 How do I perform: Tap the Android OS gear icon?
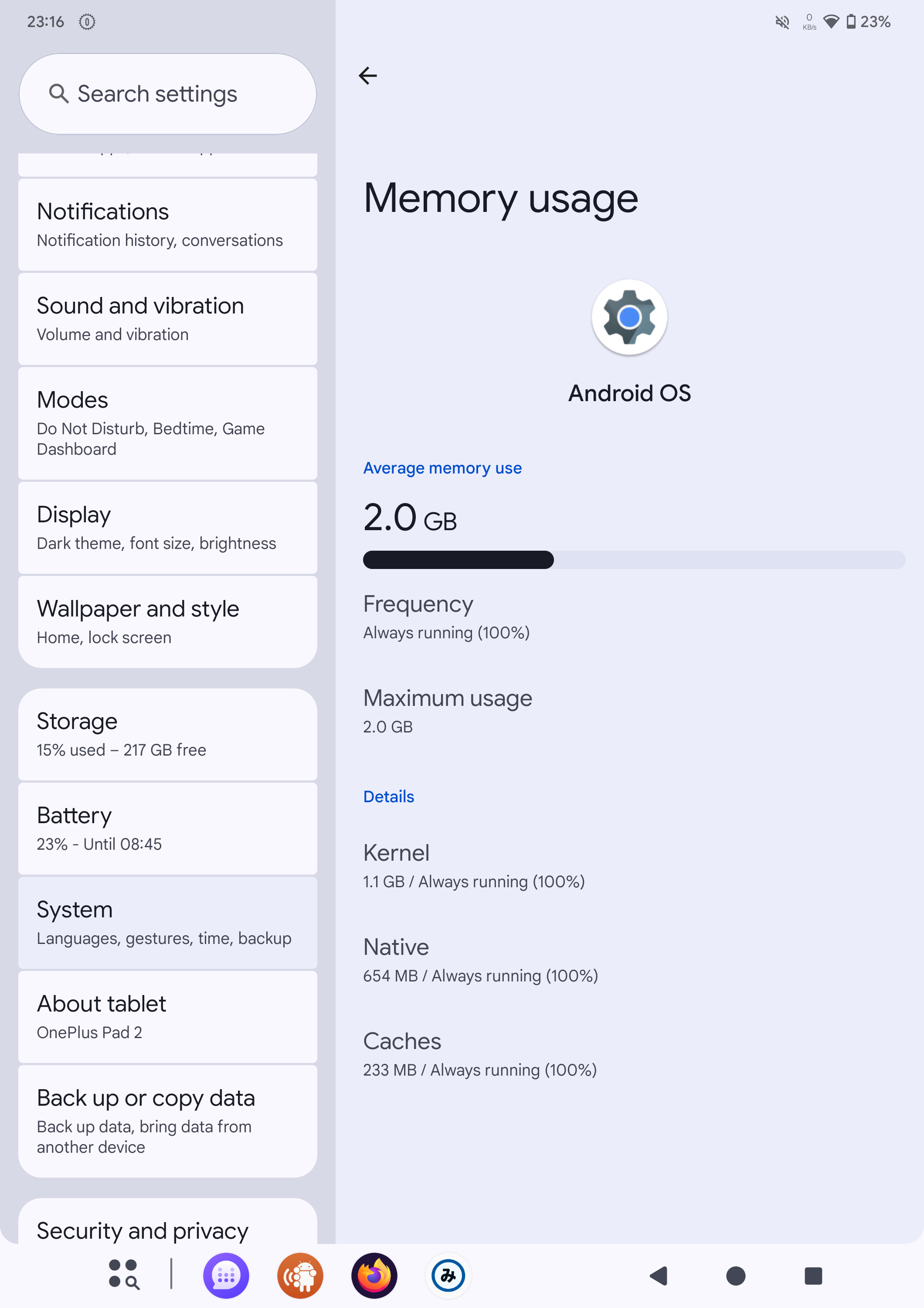click(x=629, y=317)
